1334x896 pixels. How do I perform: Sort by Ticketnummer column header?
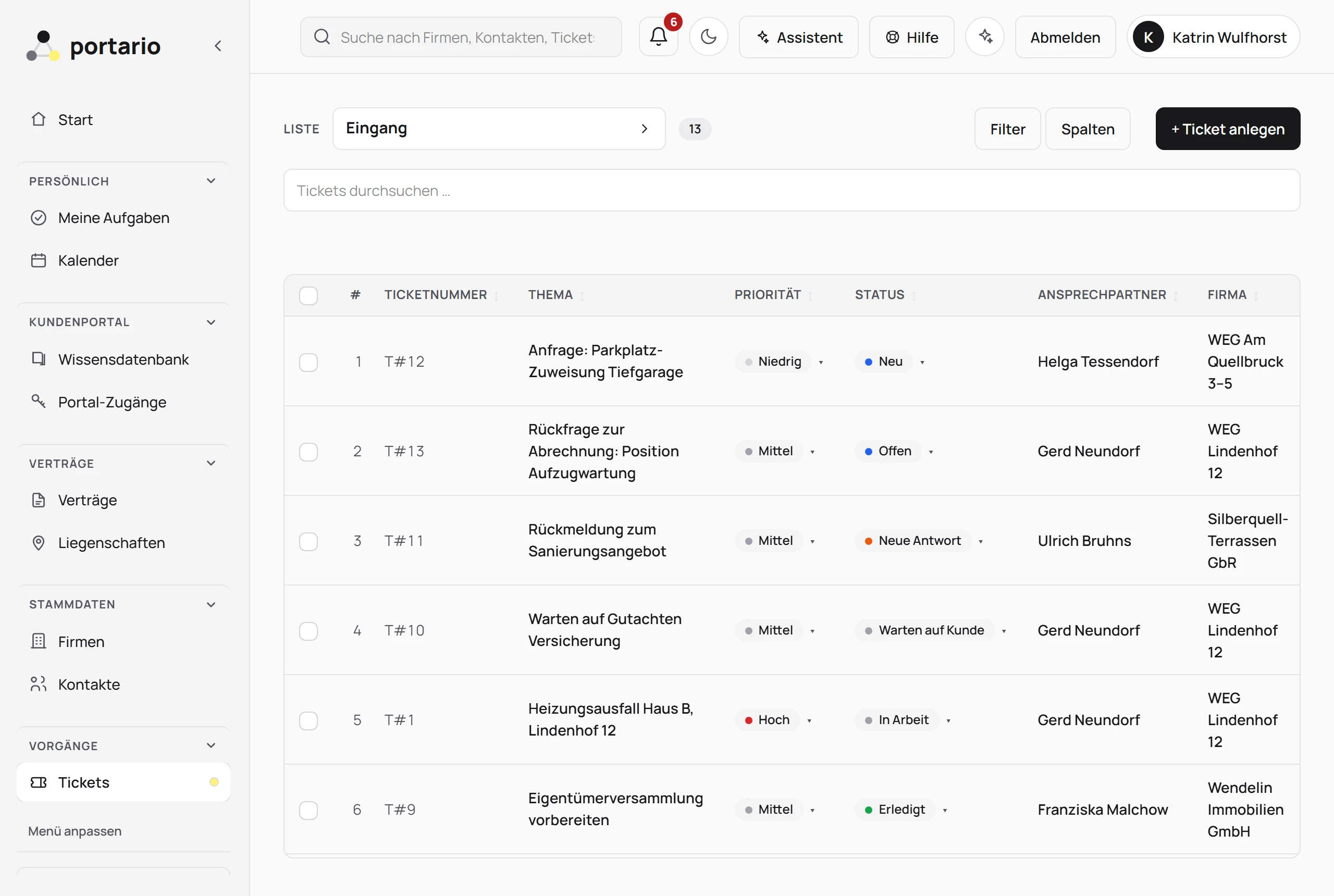(x=441, y=295)
